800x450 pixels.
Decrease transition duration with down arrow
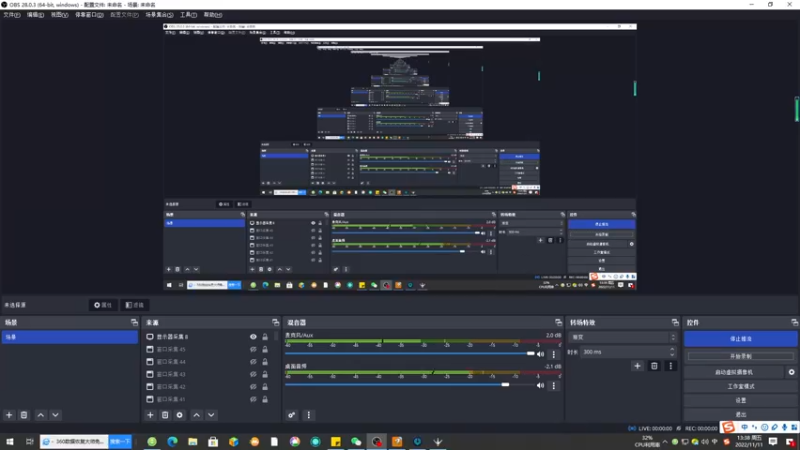click(x=672, y=355)
